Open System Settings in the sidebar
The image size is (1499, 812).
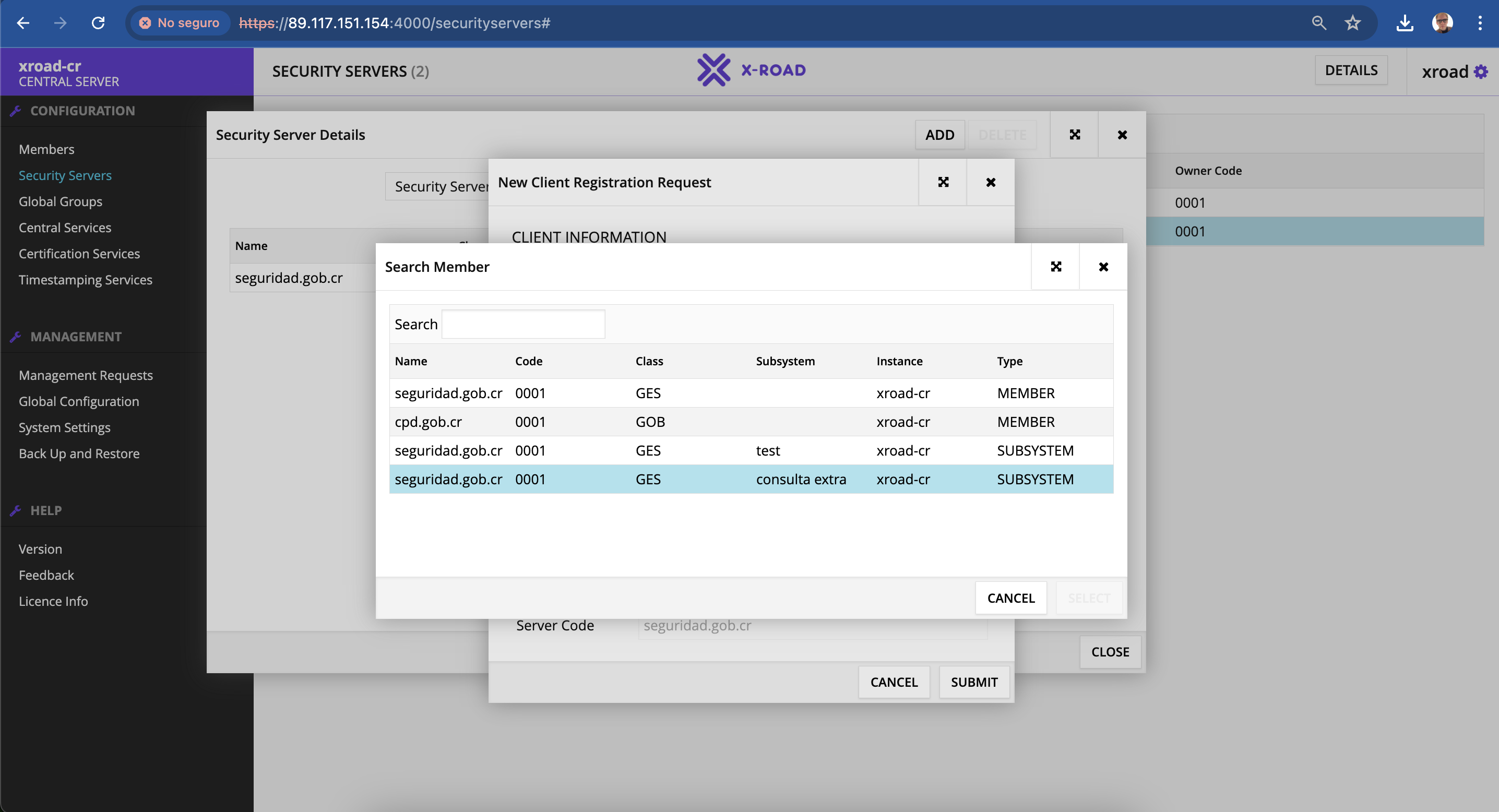click(65, 427)
